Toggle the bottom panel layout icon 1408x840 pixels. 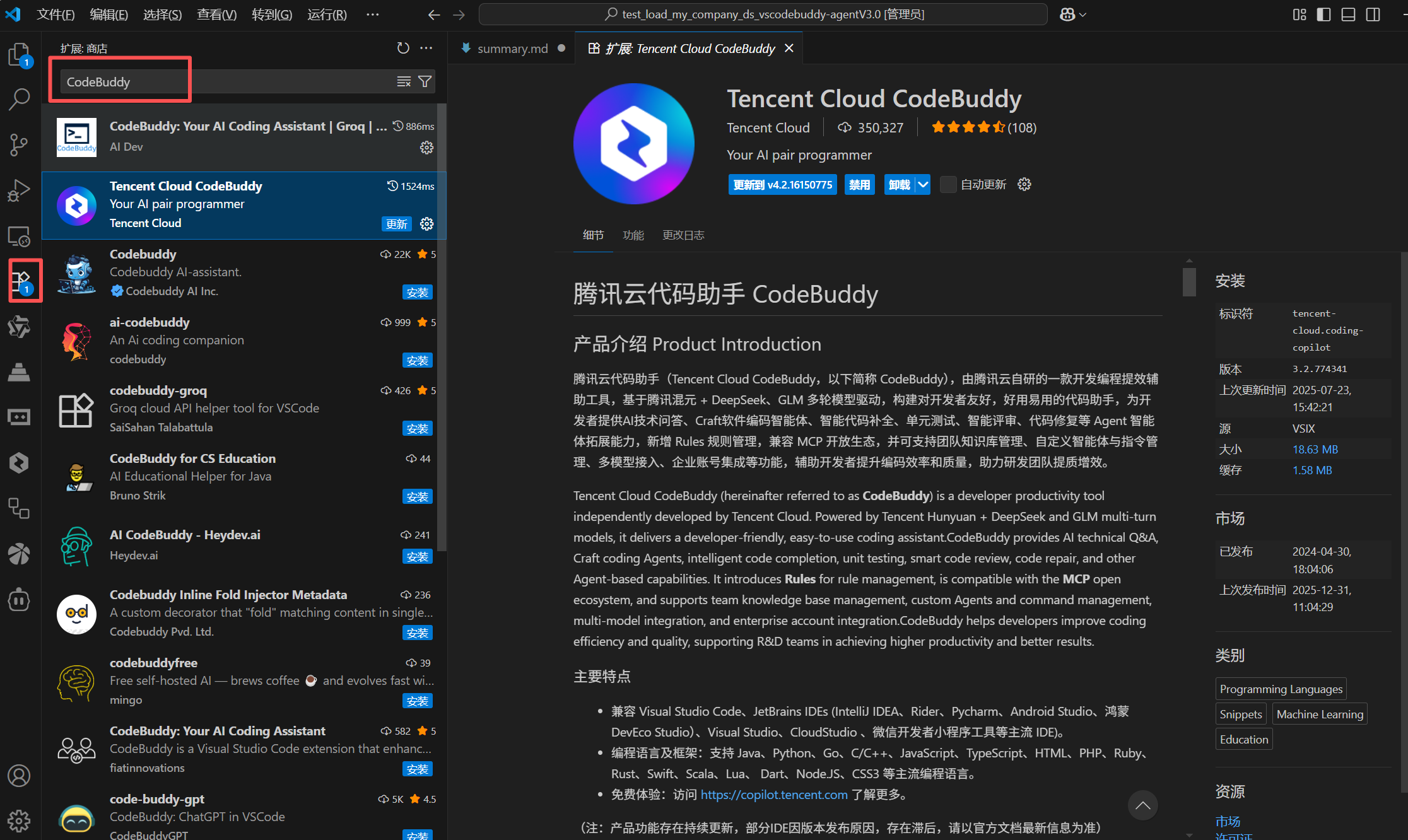(1348, 15)
